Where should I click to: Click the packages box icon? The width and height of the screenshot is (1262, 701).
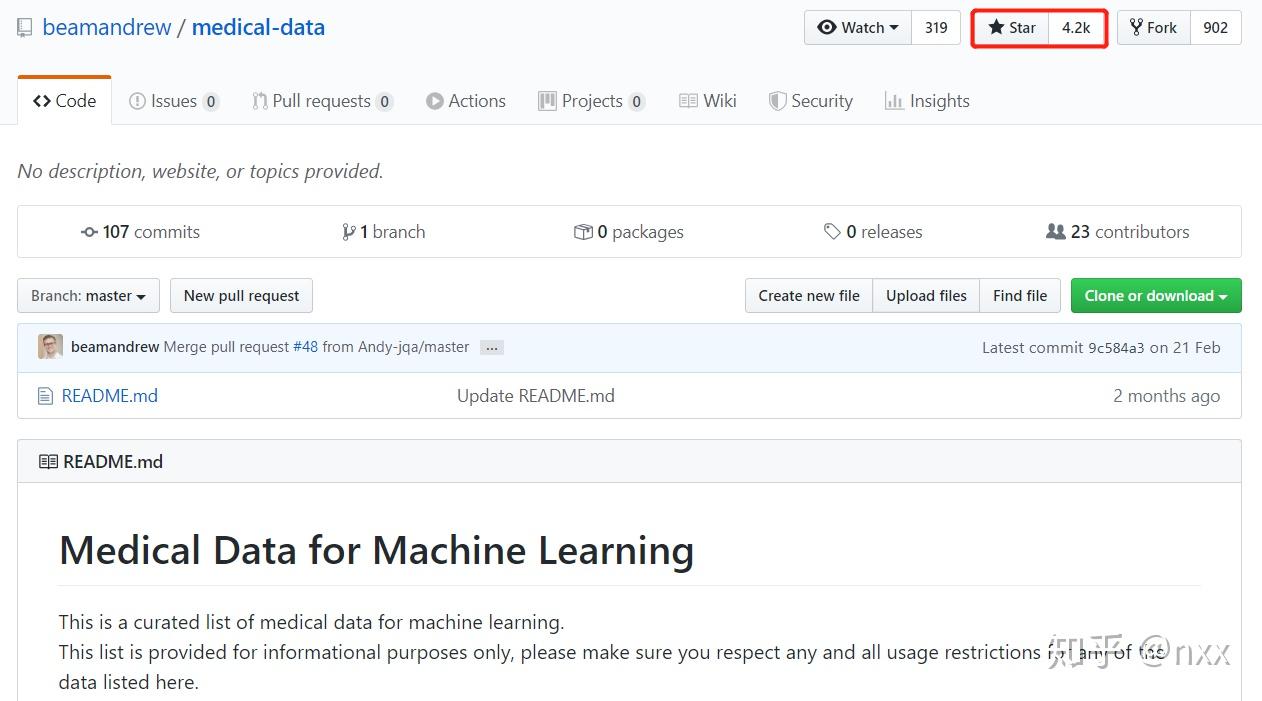pyautogui.click(x=583, y=232)
